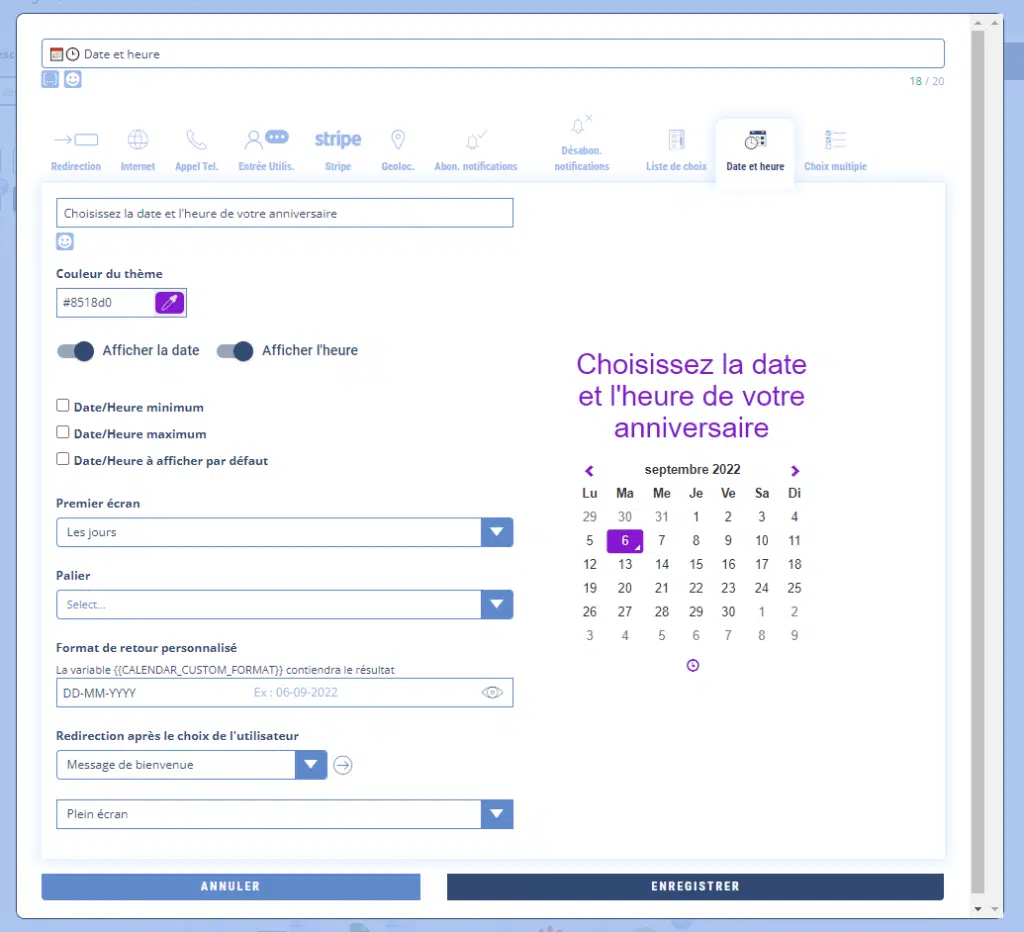This screenshot has width=1024, height=932.
Task: Open the Message de bienvenue redirection dropdown
Action: [311, 765]
